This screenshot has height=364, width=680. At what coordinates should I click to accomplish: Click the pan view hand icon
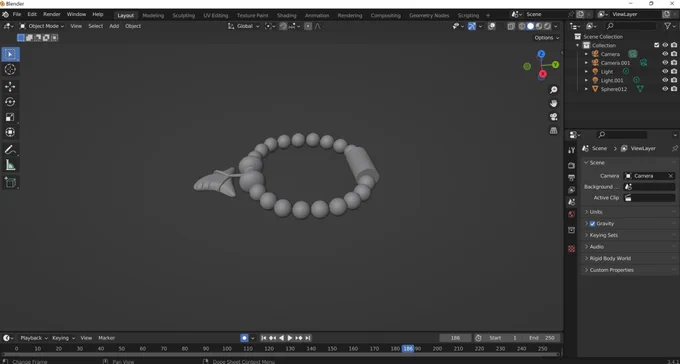(x=553, y=103)
